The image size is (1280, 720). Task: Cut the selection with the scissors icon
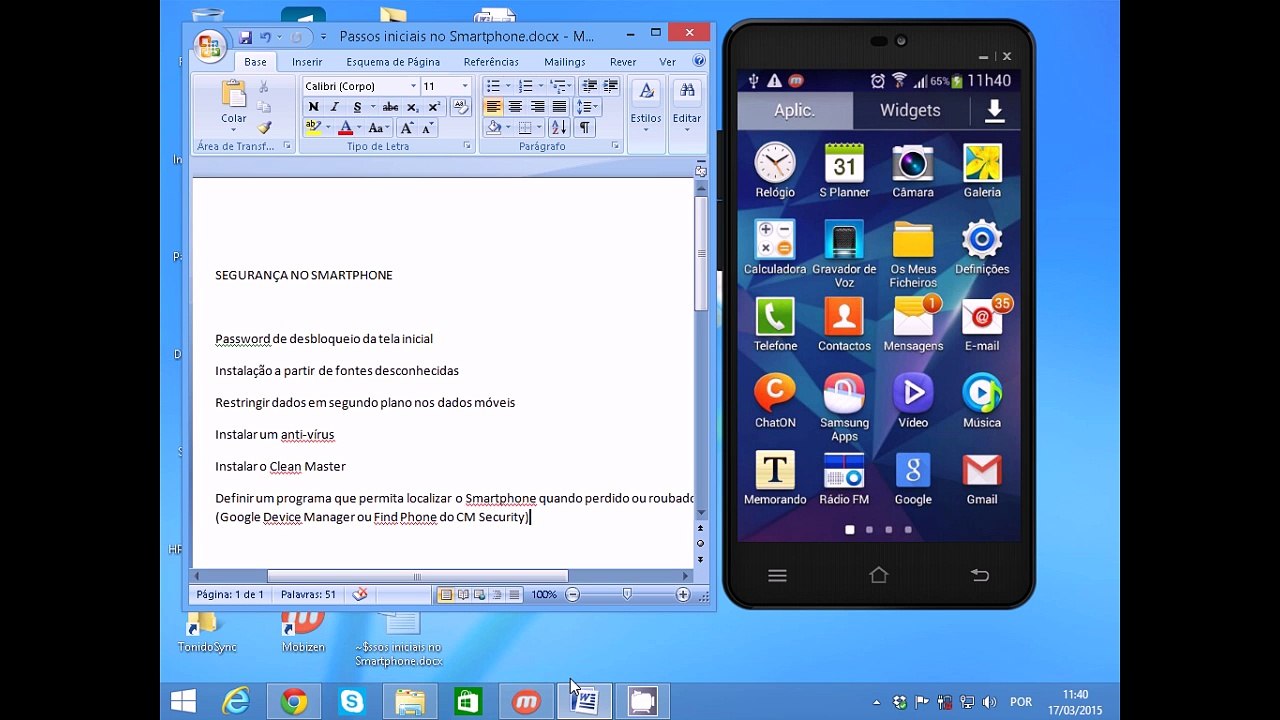coord(264,87)
